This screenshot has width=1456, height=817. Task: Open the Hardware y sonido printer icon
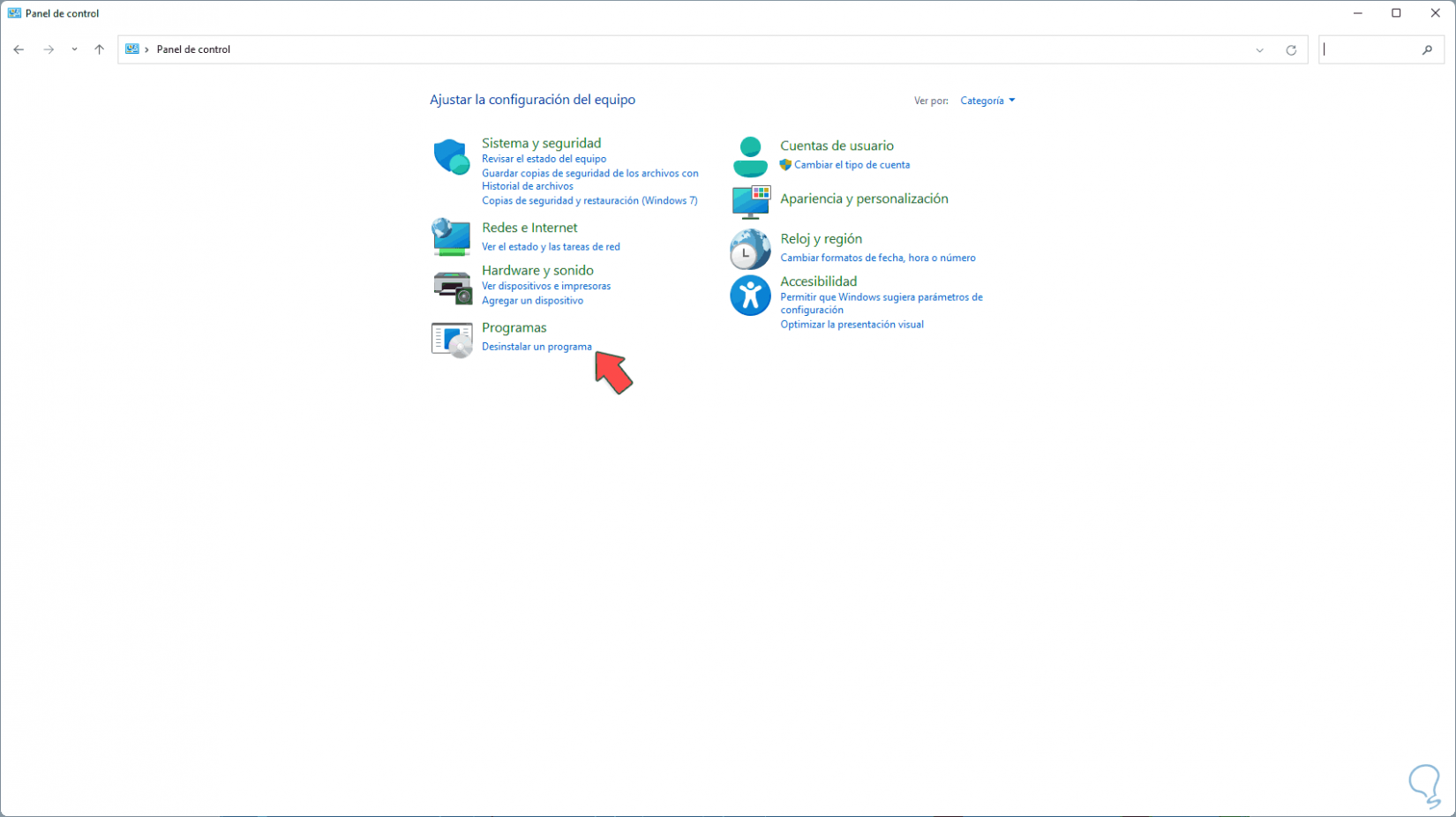(x=452, y=287)
